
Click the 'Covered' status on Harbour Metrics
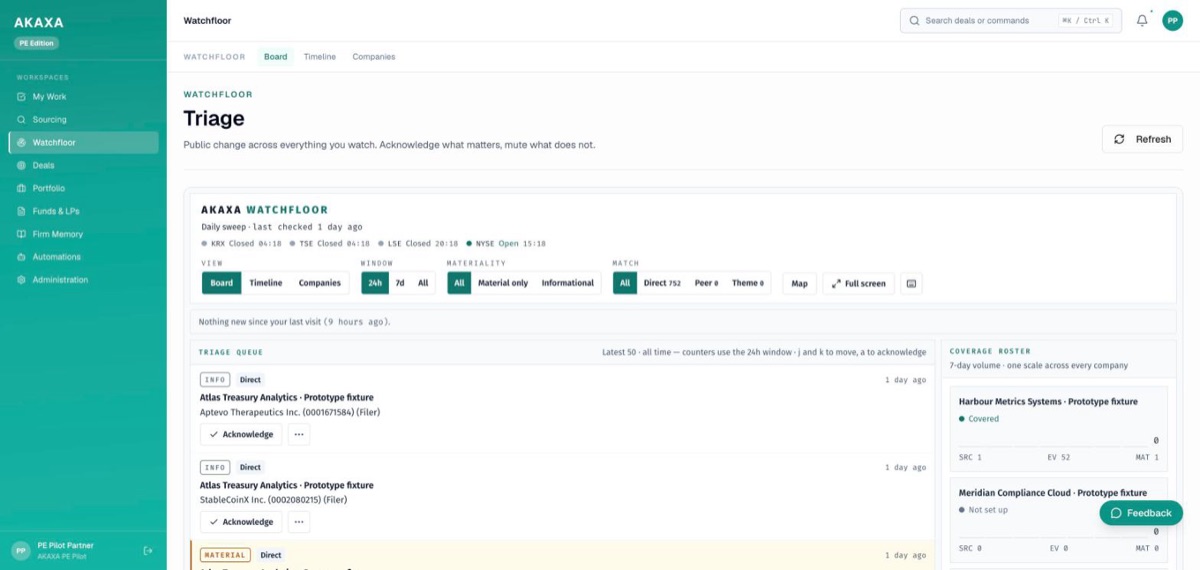point(979,419)
